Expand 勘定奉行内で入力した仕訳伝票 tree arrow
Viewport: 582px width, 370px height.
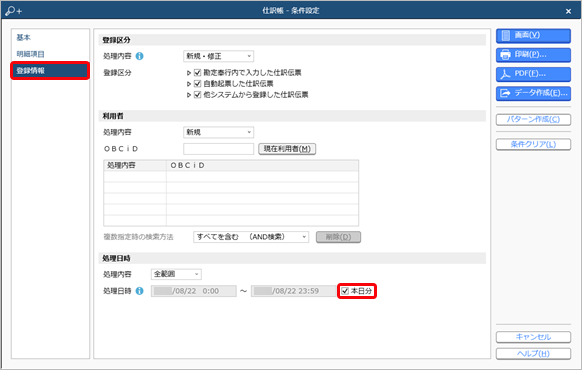pyautogui.click(x=189, y=73)
